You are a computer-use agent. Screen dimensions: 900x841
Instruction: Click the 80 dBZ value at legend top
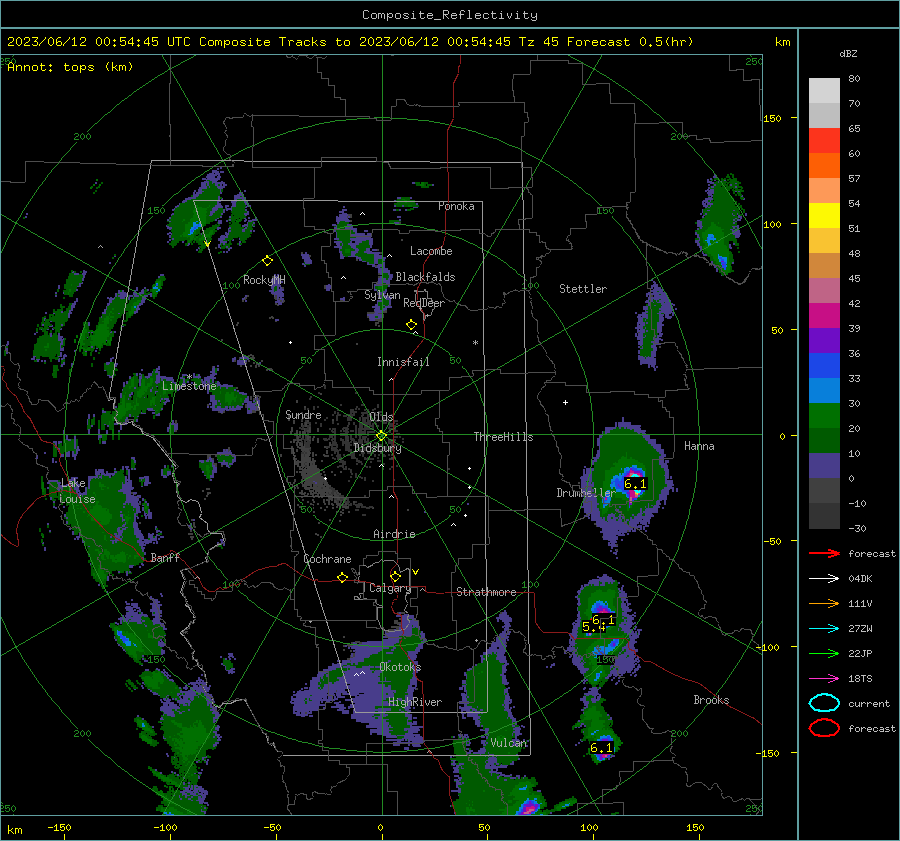click(x=854, y=79)
